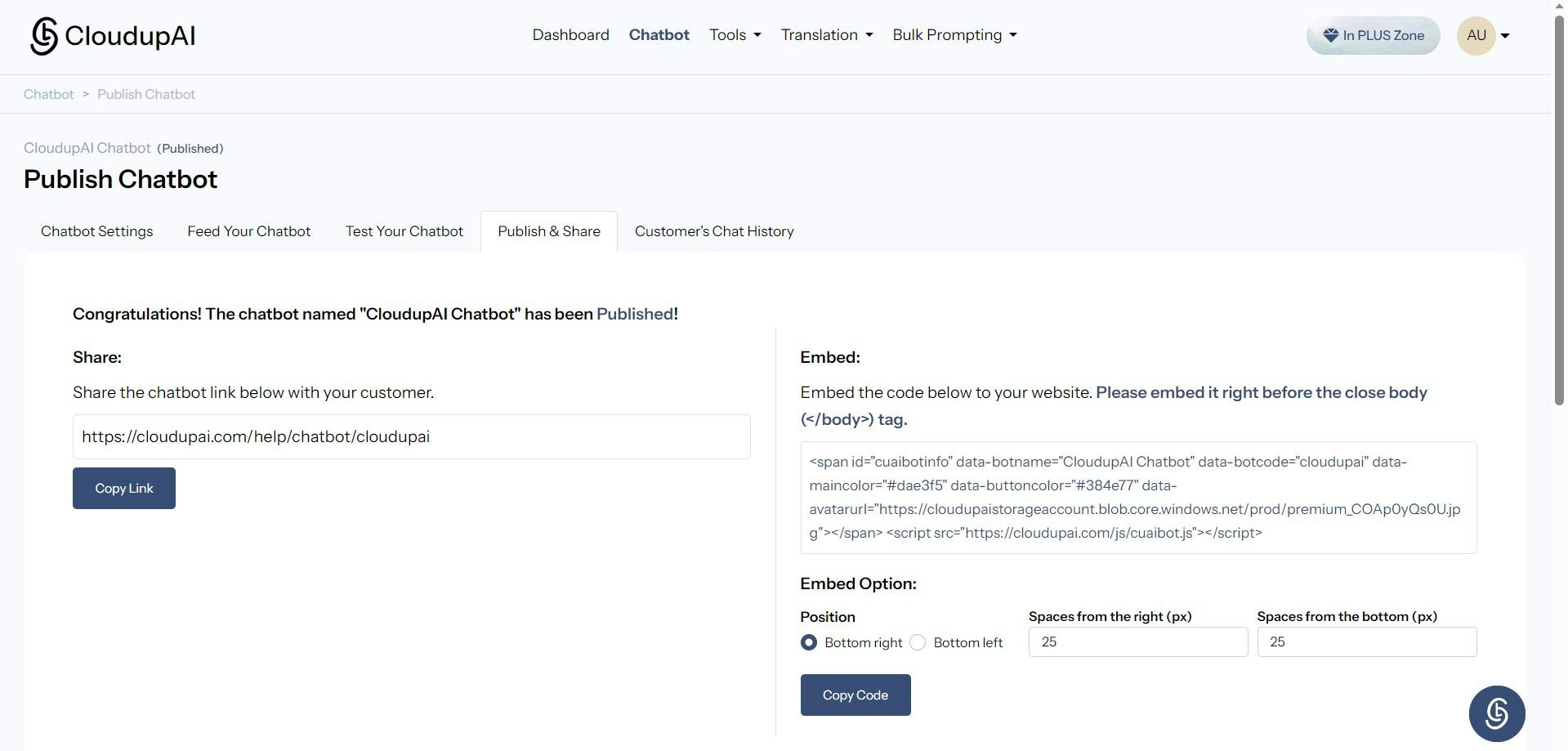The height and width of the screenshot is (751, 1568).
Task: Open the account menu caret arrow
Action: [x=1505, y=36]
